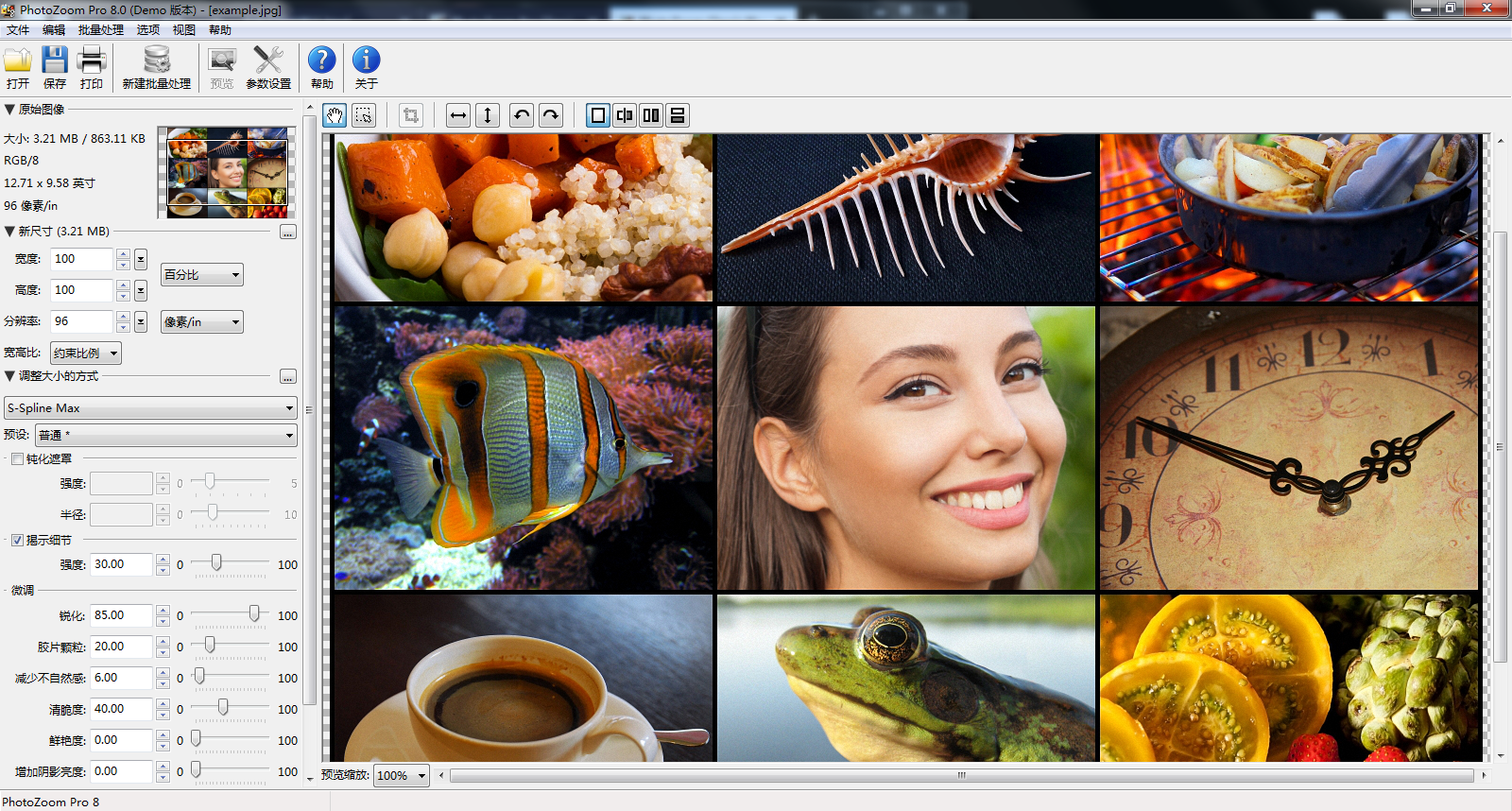Image resolution: width=1512 pixels, height=811 pixels.
Task: Uncheck the 揭示细节 checkbox
Action: point(17,541)
